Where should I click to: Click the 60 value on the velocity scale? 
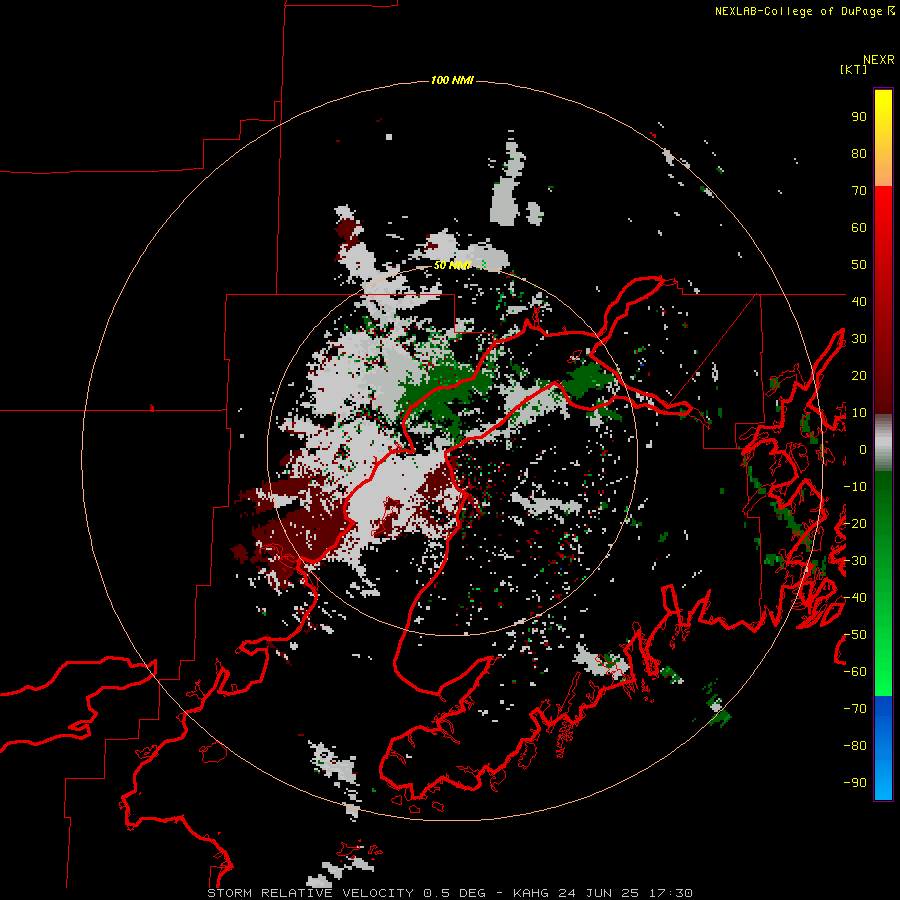[859, 228]
